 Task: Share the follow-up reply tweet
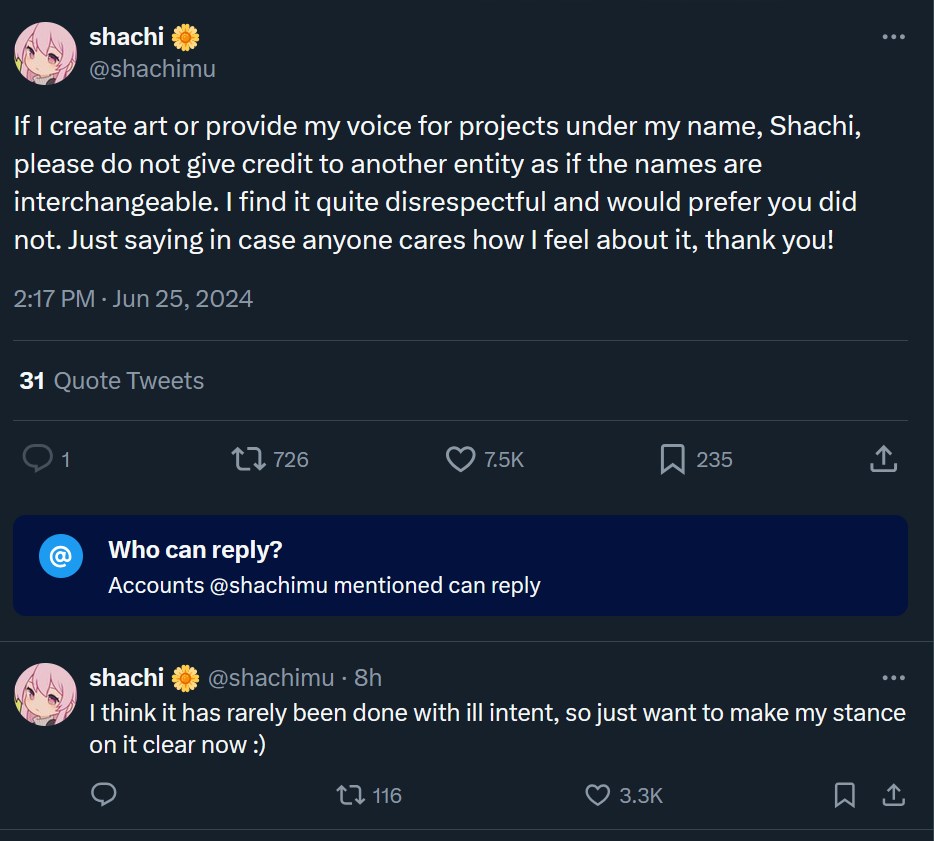coord(893,795)
